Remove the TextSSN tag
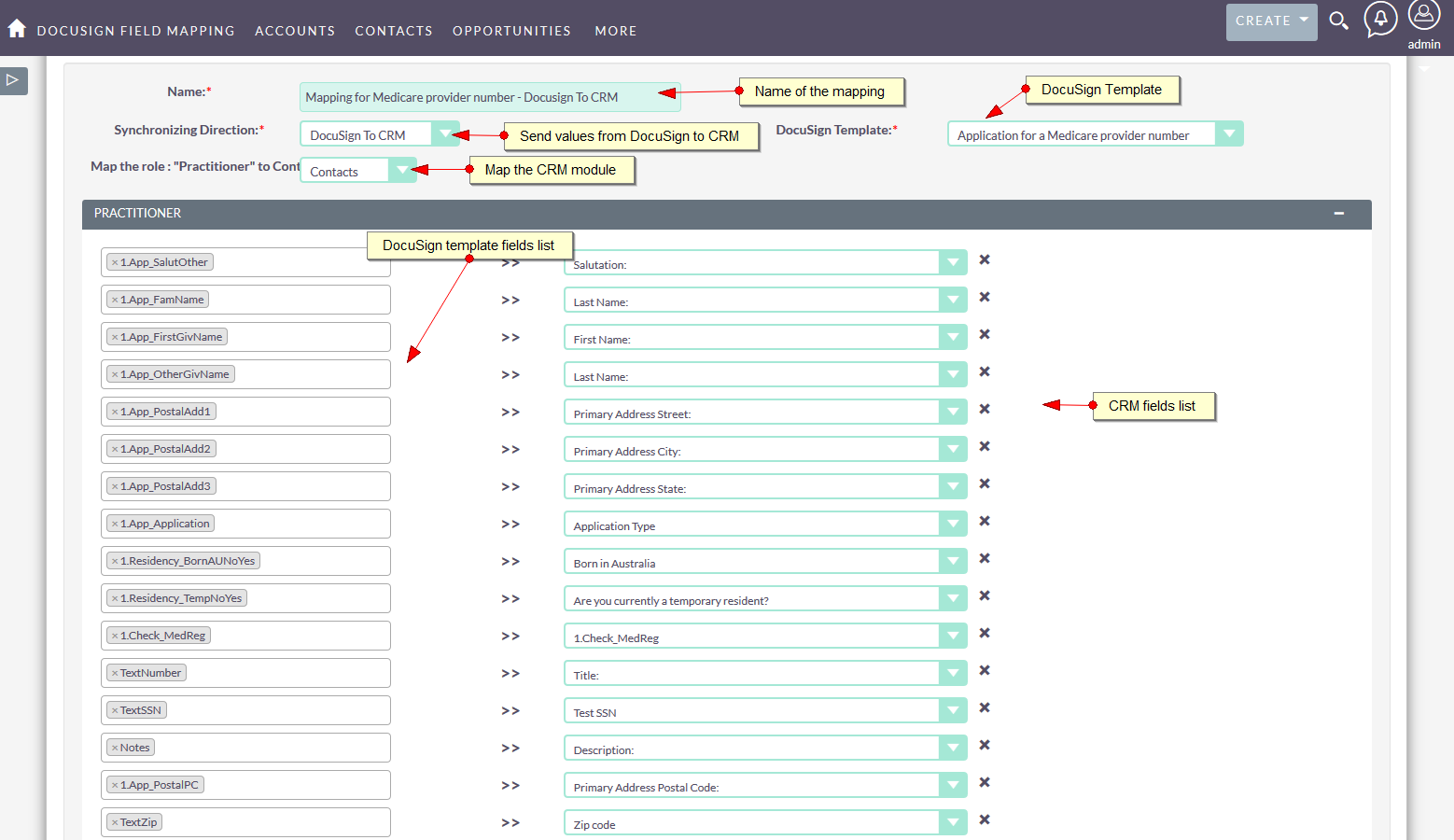This screenshot has width=1454, height=840. [x=115, y=711]
